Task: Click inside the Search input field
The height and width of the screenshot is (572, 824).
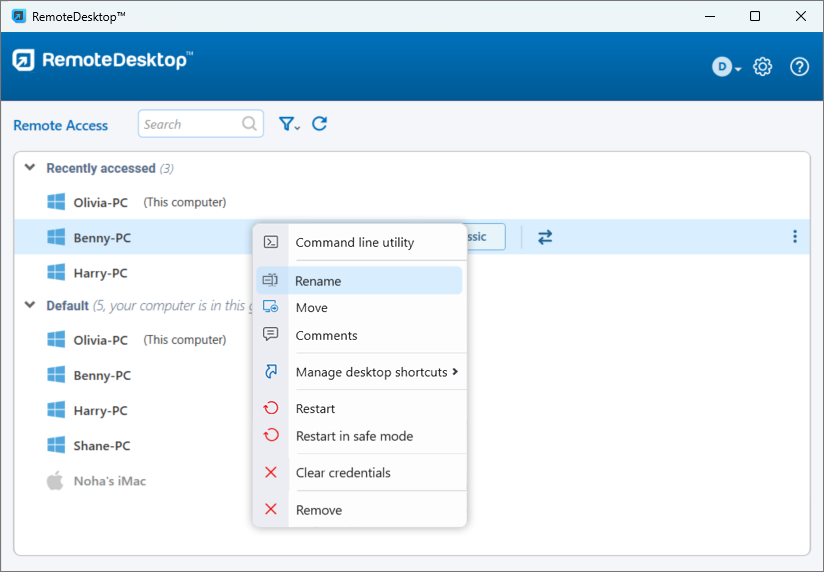Action: click(x=190, y=124)
